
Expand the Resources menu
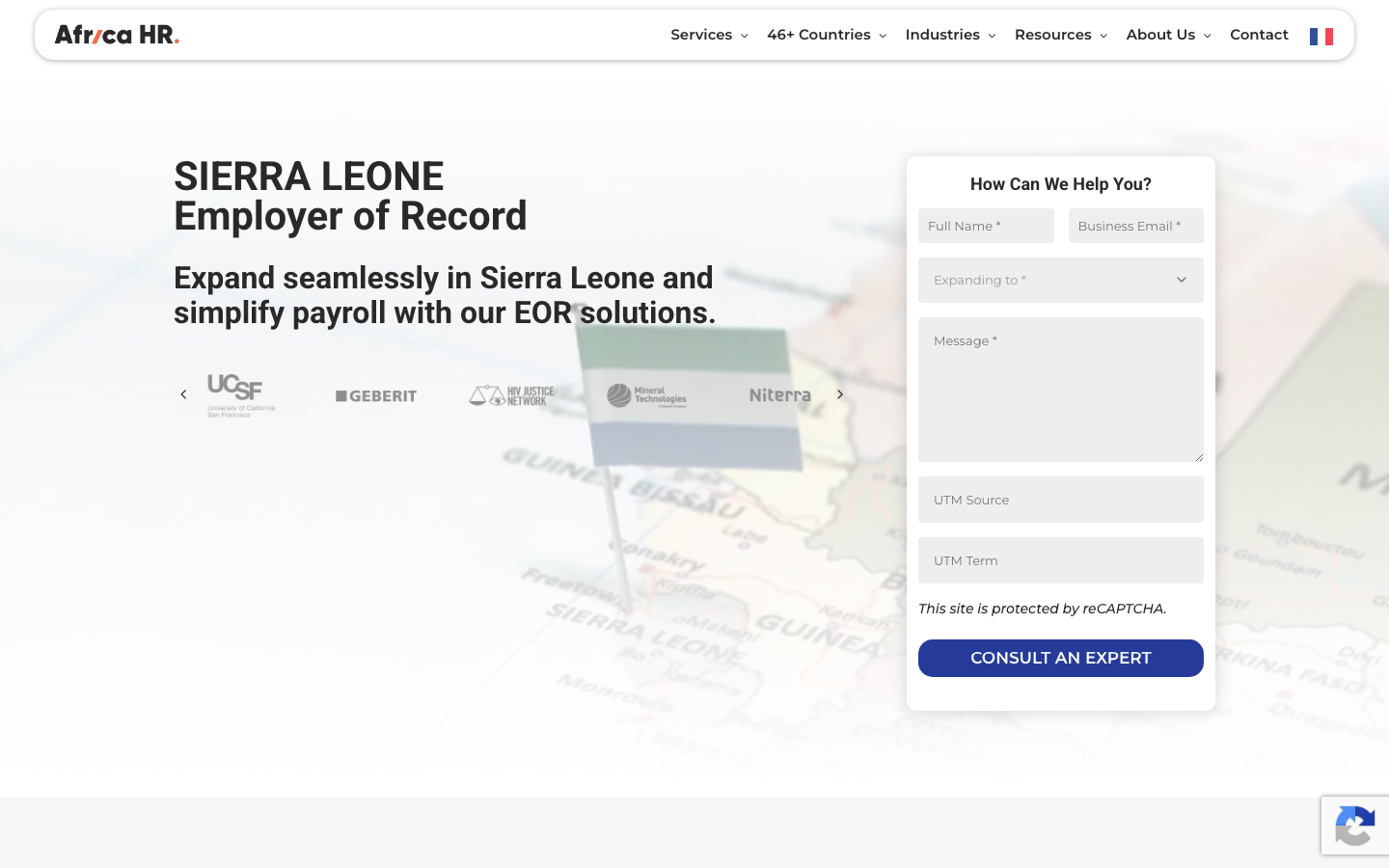pos(1061,35)
